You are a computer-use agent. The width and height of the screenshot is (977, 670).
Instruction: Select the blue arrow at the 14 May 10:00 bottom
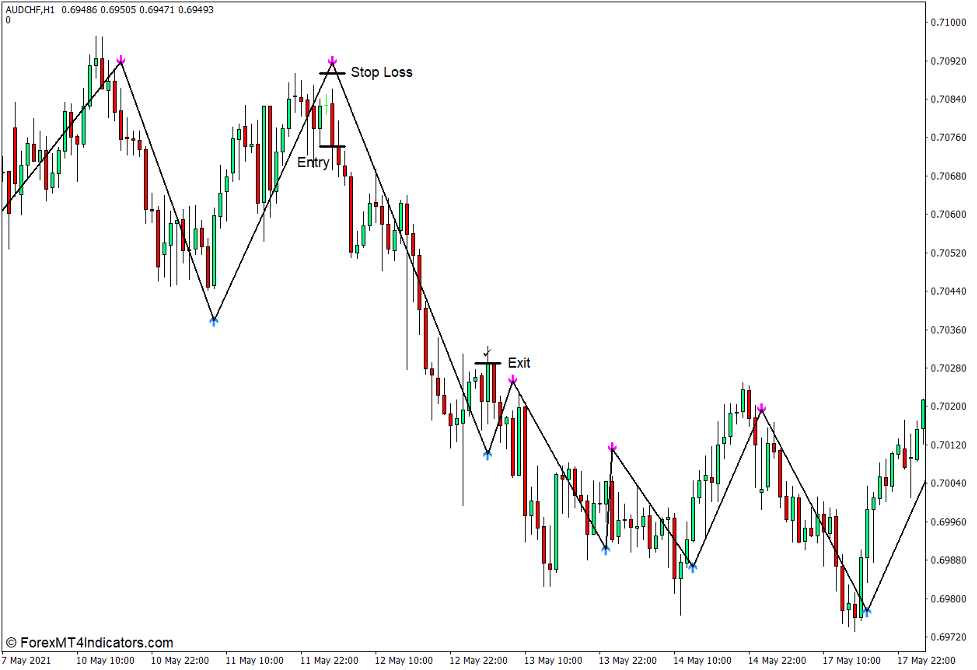[693, 567]
